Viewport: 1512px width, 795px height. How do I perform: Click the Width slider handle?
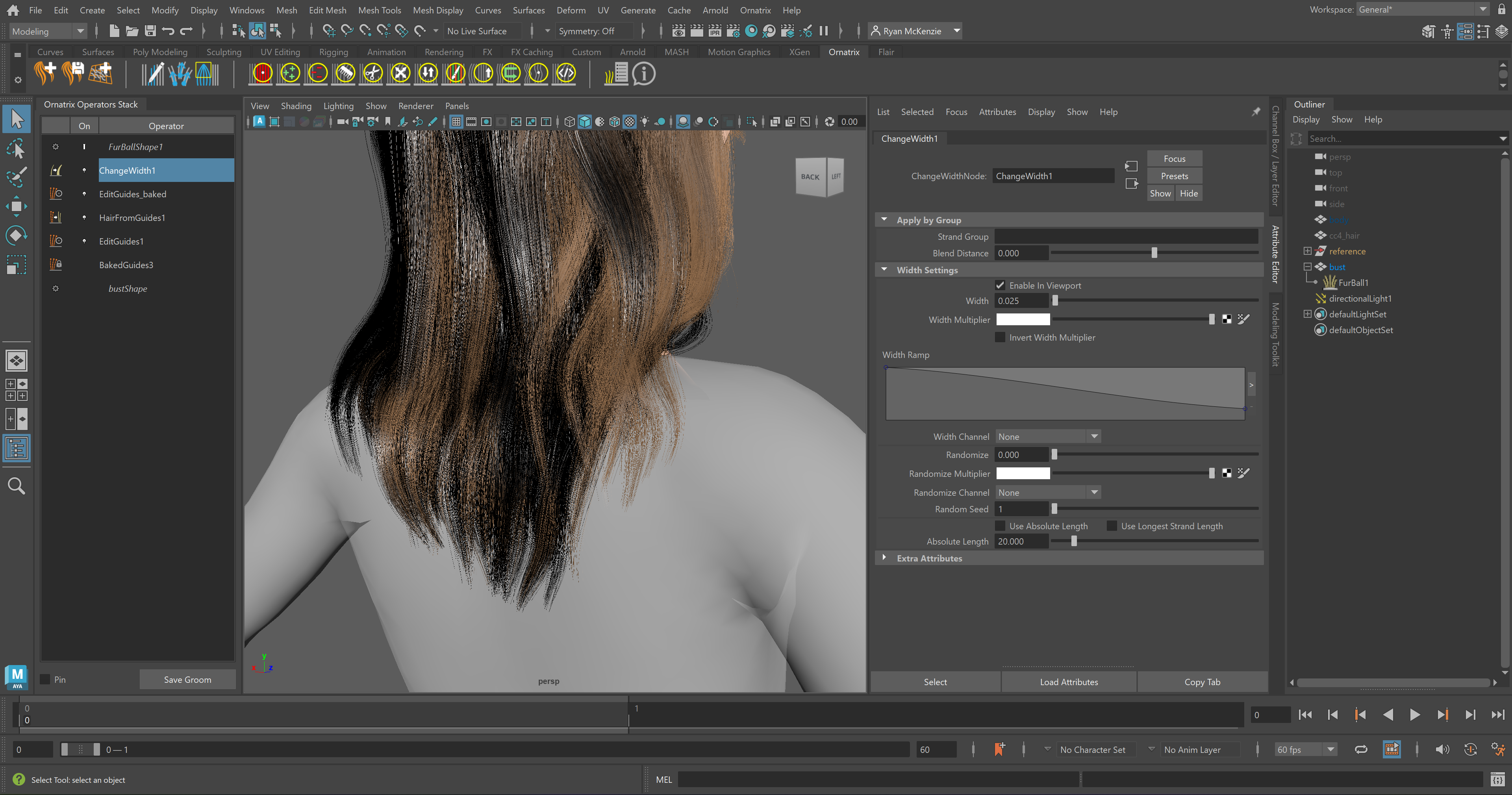(1055, 300)
